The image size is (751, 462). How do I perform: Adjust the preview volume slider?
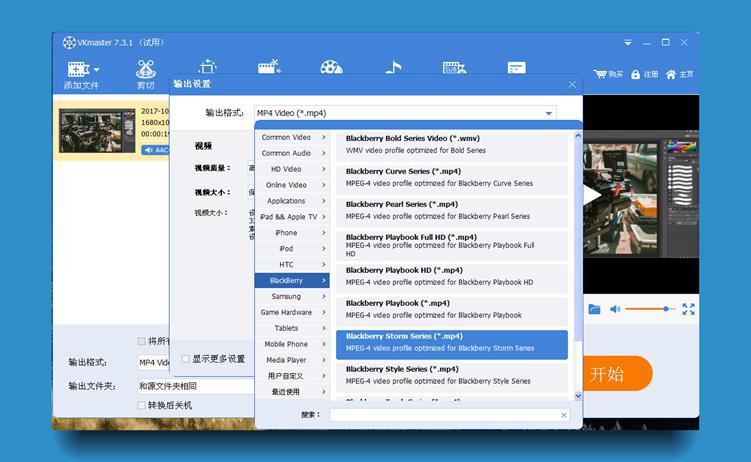coord(649,309)
